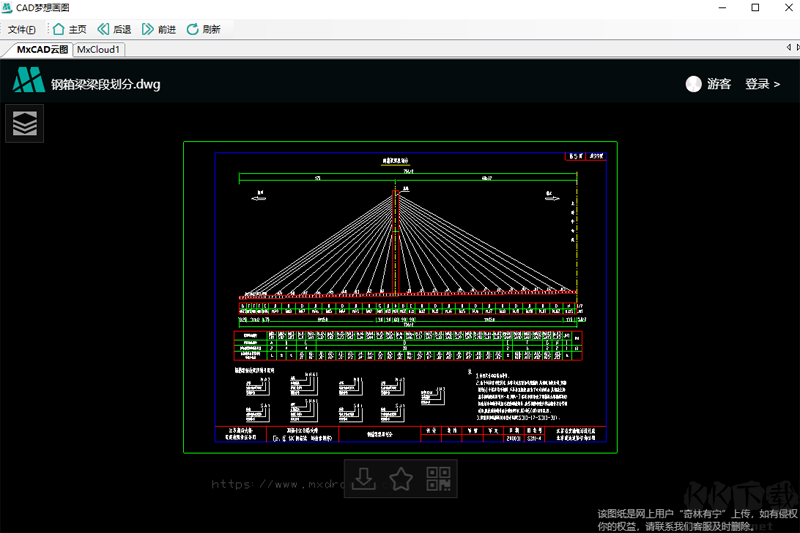This screenshot has width=800, height=533.
Task: Close the CAD梦想画图 window
Action: click(x=781, y=8)
